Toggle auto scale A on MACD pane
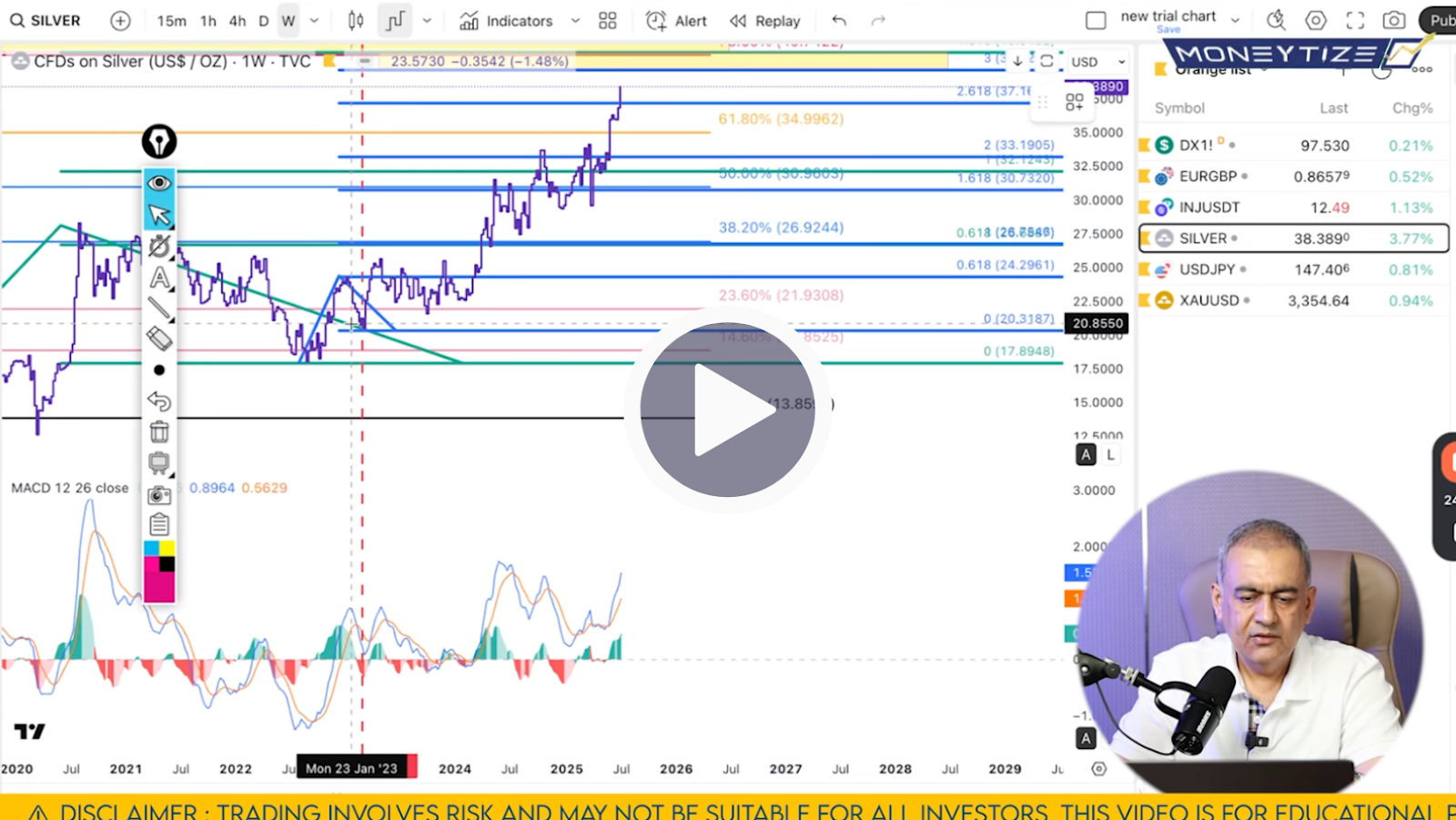The image size is (1456, 820). coord(1086,739)
